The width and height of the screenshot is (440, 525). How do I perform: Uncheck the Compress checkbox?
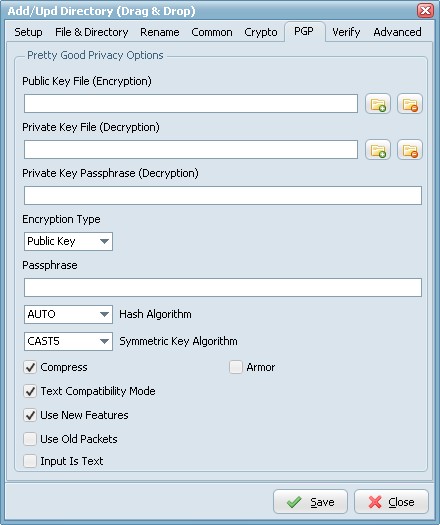[x=30, y=367]
